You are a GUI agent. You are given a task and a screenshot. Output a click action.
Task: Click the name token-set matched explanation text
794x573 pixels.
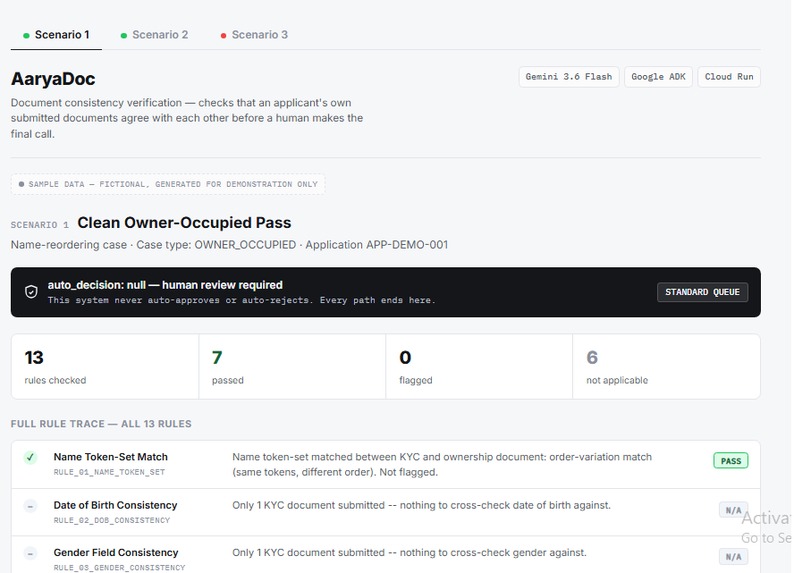[442, 465]
